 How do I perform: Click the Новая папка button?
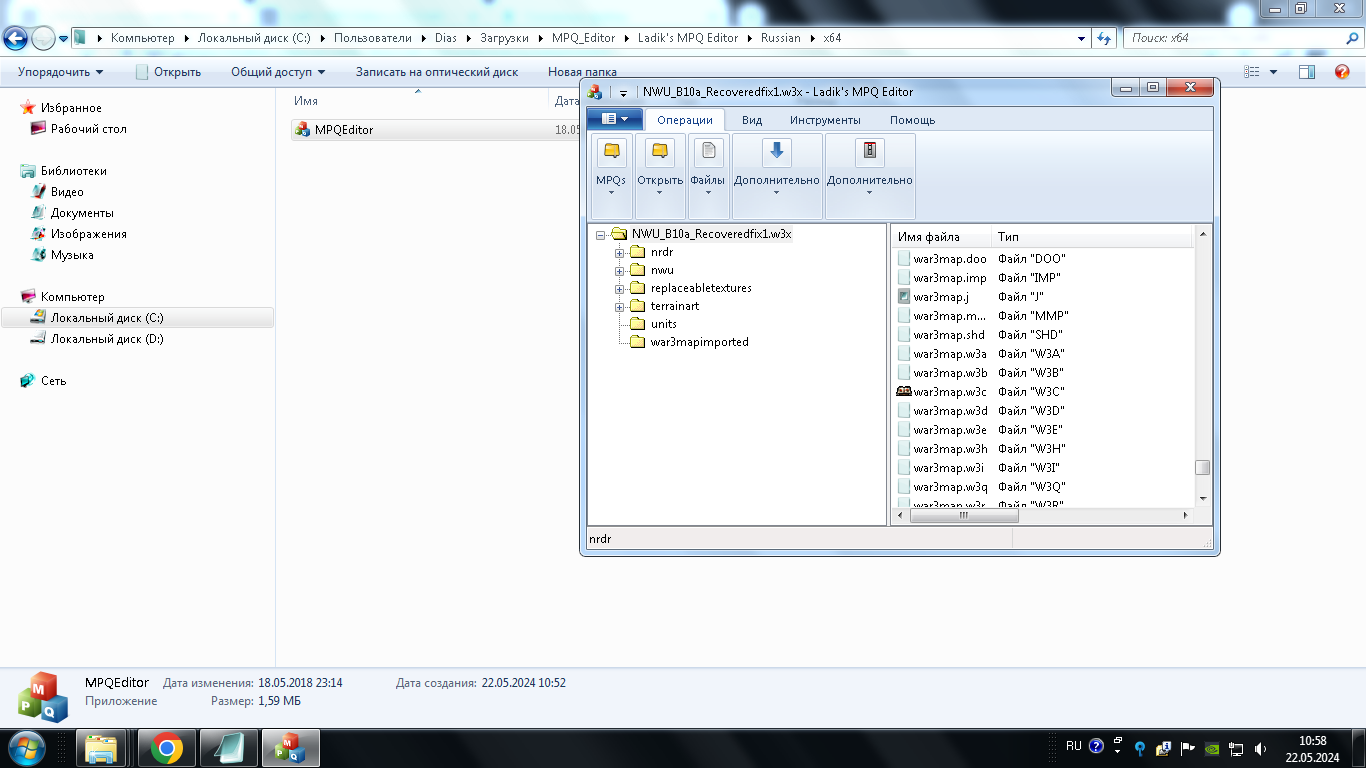(582, 72)
